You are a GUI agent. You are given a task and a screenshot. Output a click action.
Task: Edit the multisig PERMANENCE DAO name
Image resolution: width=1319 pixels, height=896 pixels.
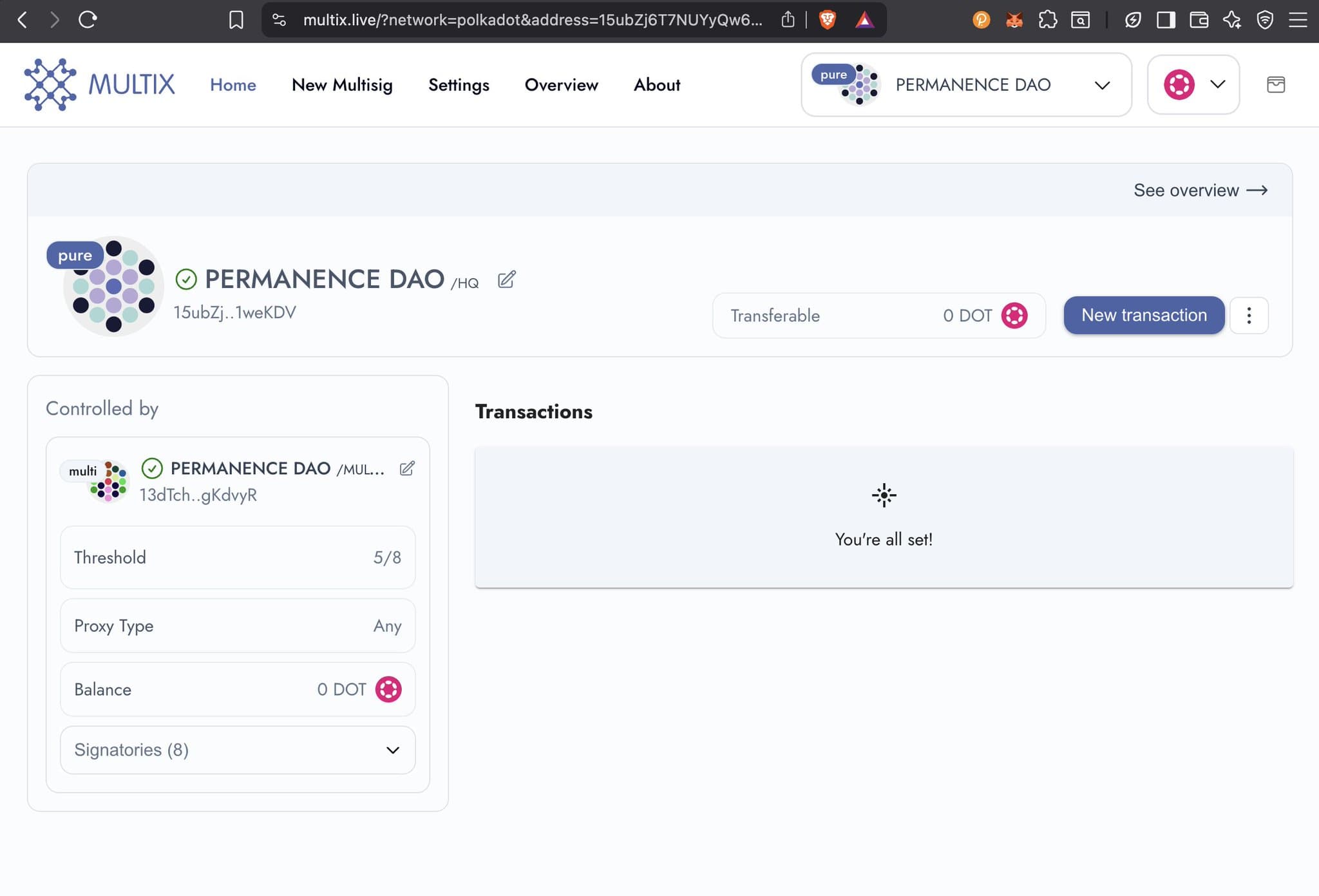(407, 468)
